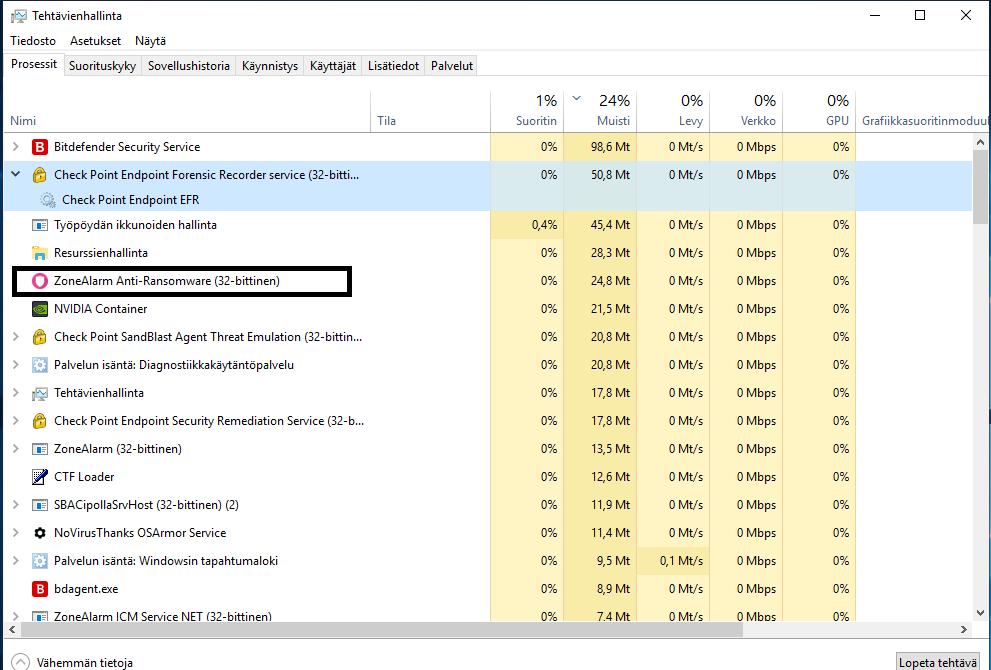Expand Endpoint Security Remediation Service row
991x670 pixels.
click(x=16, y=421)
